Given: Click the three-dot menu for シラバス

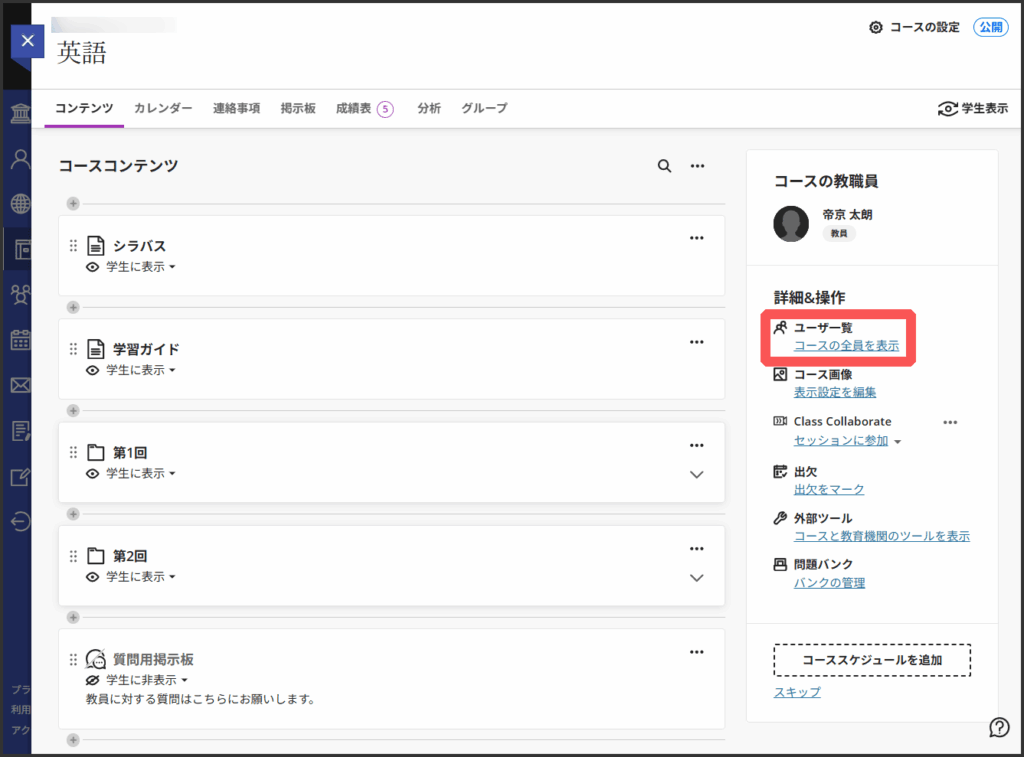Looking at the screenshot, I should [x=697, y=238].
